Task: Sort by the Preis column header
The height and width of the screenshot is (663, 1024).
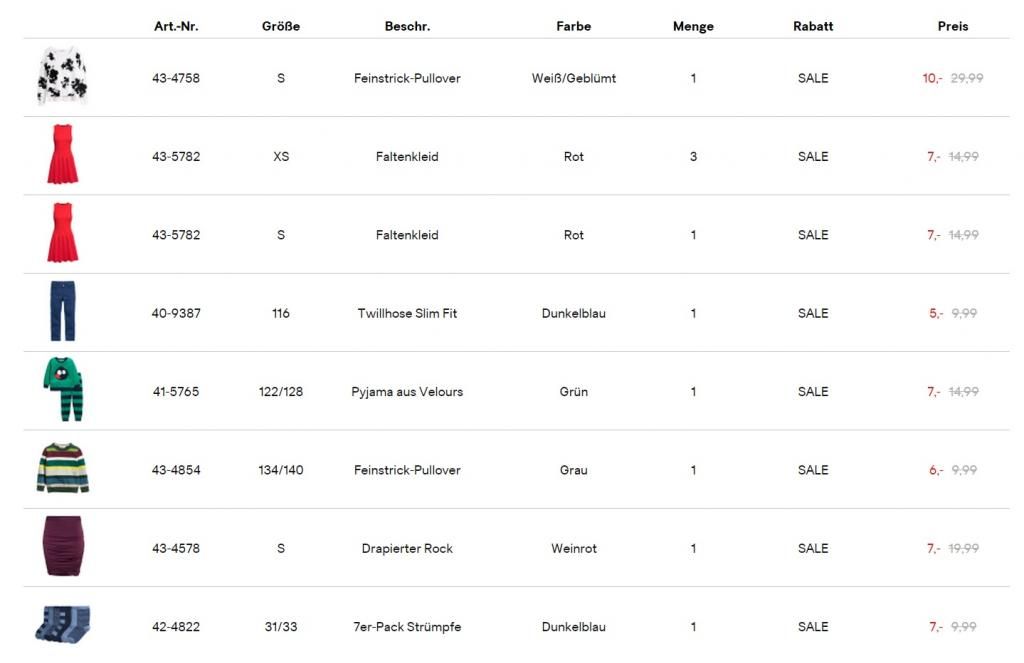Action: tap(952, 27)
